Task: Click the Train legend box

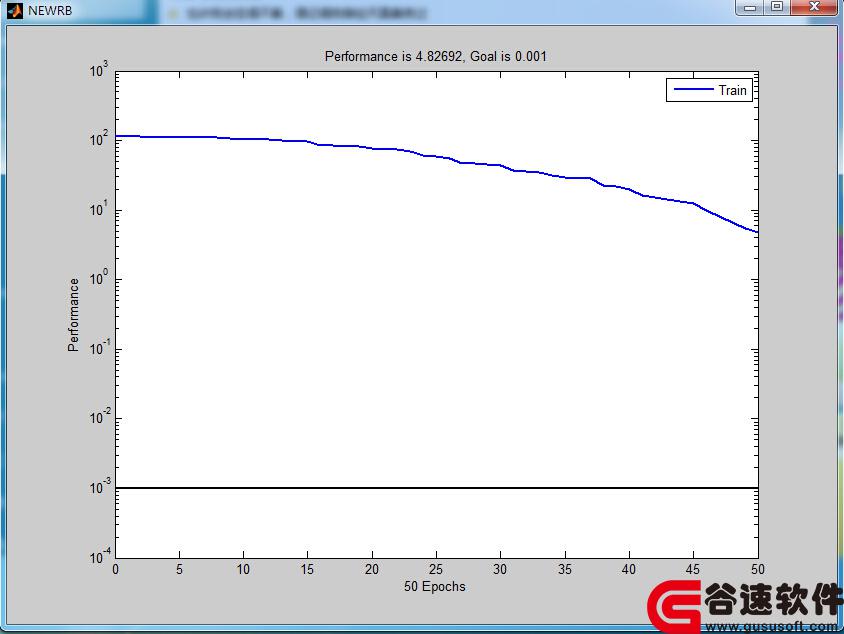Action: pyautogui.click(x=709, y=90)
